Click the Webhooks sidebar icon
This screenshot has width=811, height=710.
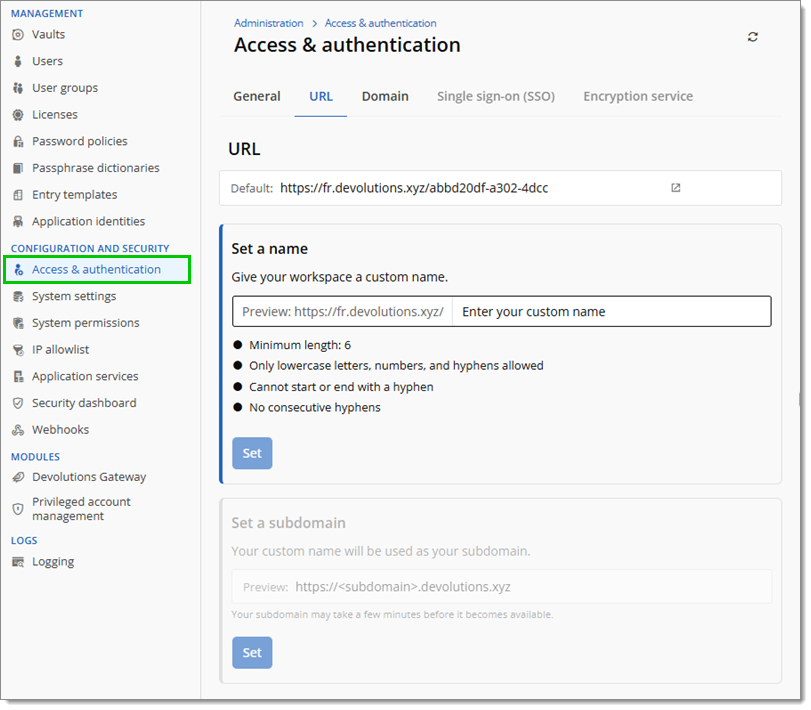click(x=18, y=430)
